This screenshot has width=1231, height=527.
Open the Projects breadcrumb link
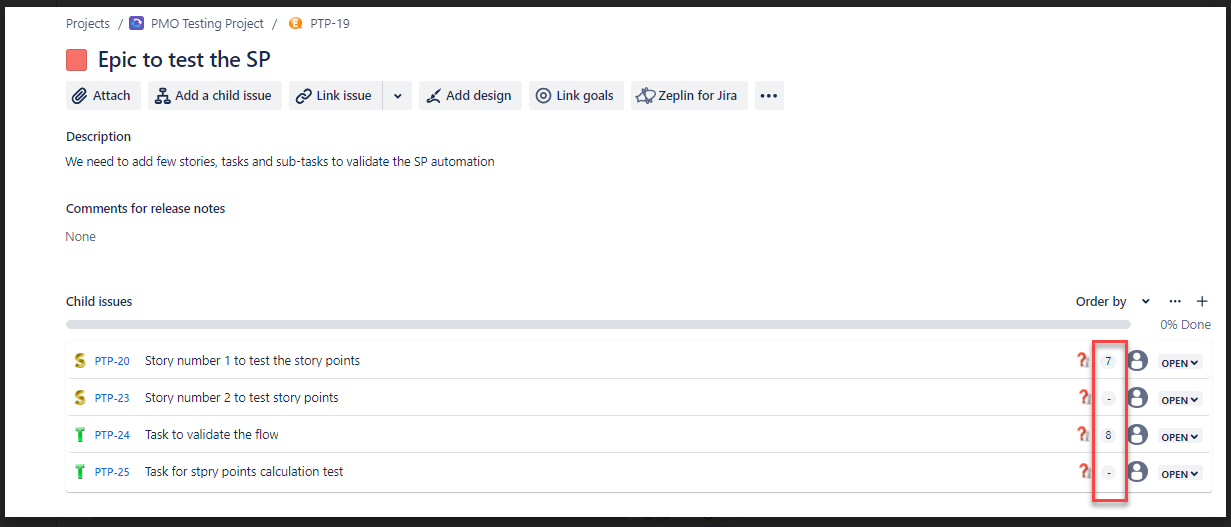pyautogui.click(x=88, y=23)
